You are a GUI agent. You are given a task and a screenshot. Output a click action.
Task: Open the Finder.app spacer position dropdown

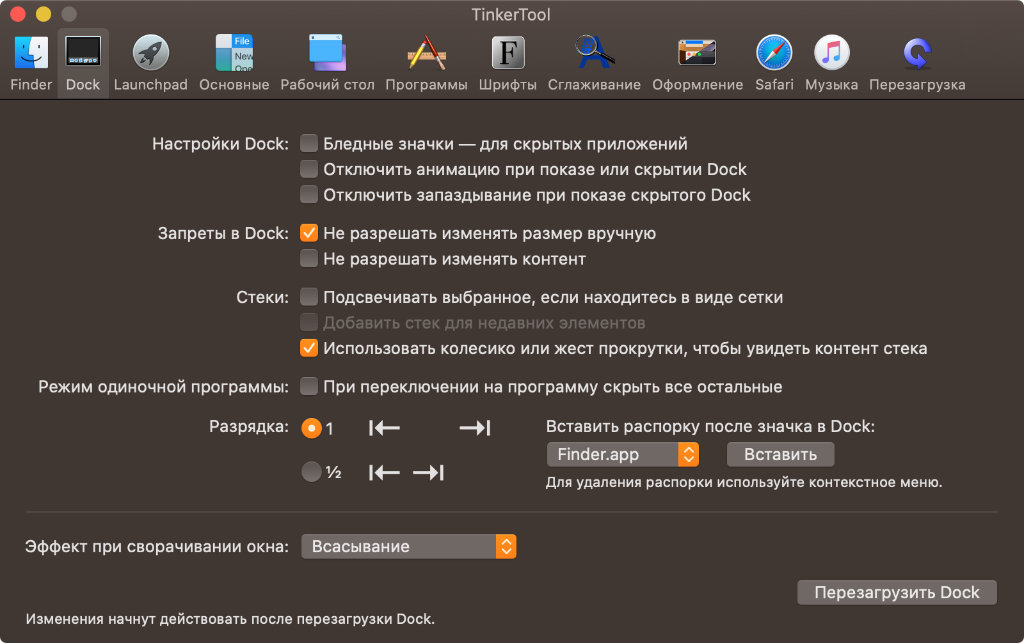(622, 454)
